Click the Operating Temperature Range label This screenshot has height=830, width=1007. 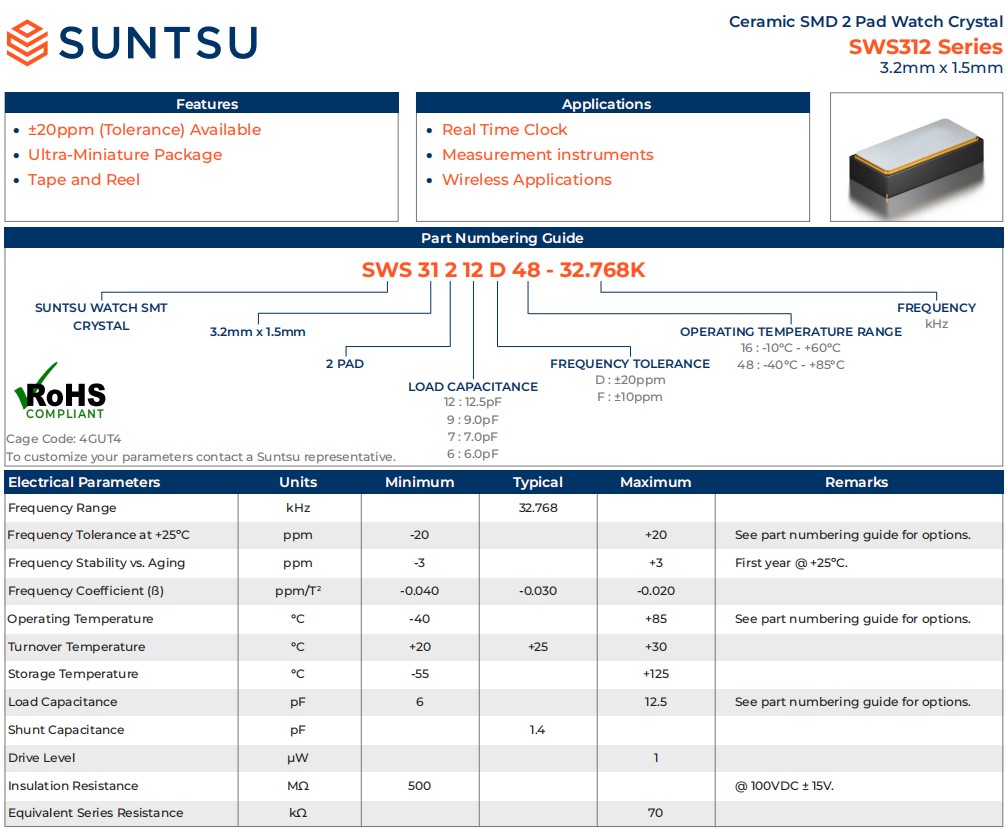(790, 332)
